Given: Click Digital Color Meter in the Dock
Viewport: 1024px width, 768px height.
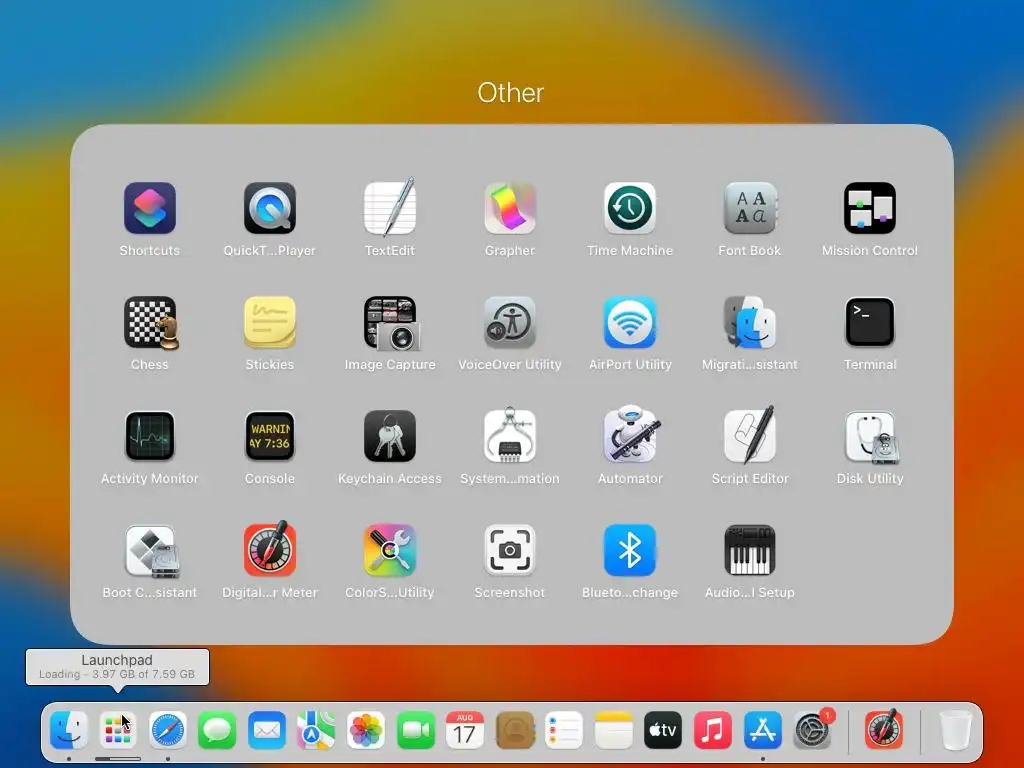Looking at the screenshot, I should pos(884,729).
